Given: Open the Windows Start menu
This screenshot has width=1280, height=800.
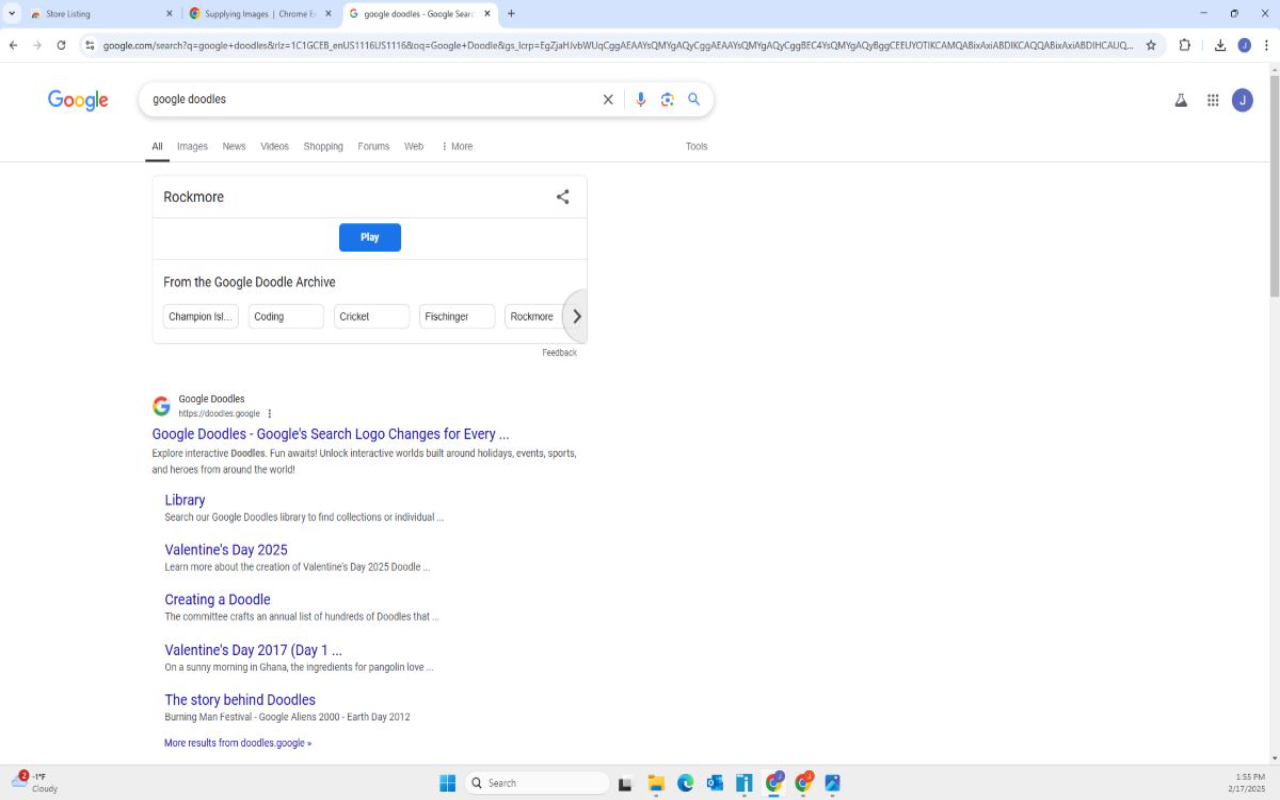Looking at the screenshot, I should tap(447, 783).
